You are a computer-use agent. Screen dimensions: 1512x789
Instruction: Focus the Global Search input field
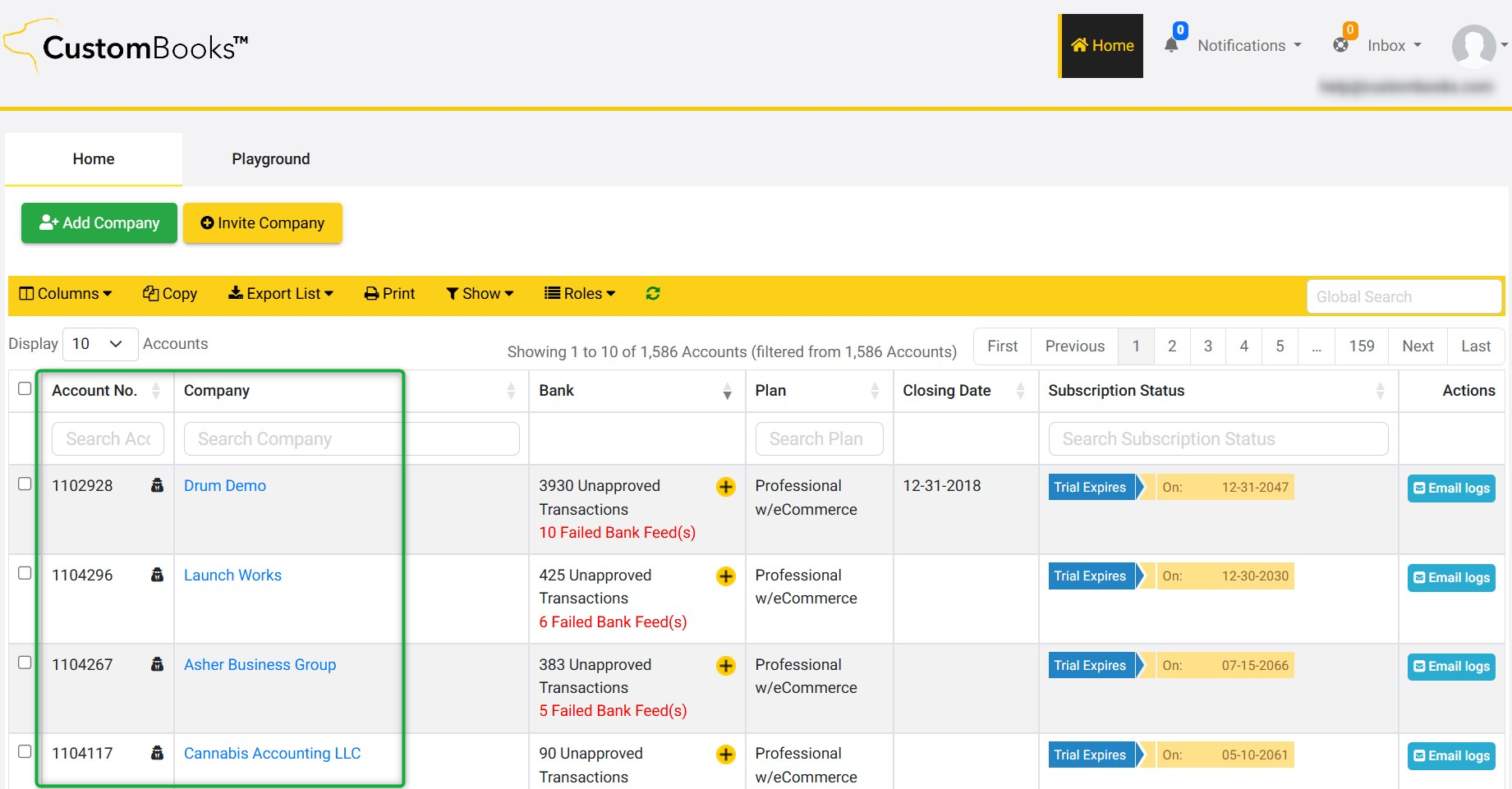point(1404,296)
